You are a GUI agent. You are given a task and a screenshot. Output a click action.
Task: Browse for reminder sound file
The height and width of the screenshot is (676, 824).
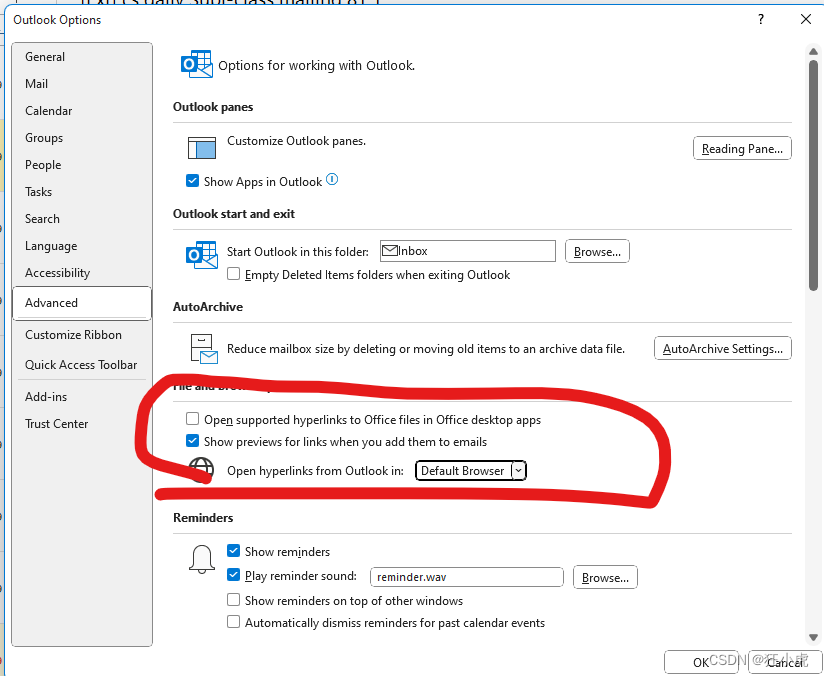click(x=605, y=577)
